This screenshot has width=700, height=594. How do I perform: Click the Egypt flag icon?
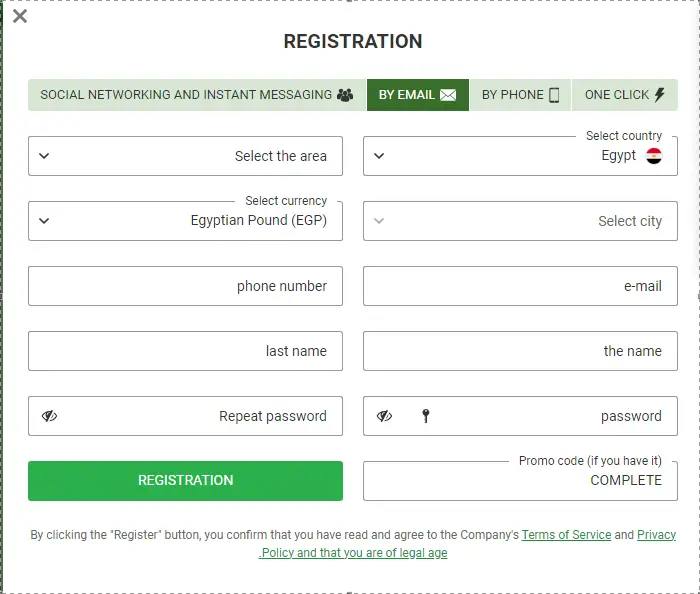pyautogui.click(x=654, y=156)
